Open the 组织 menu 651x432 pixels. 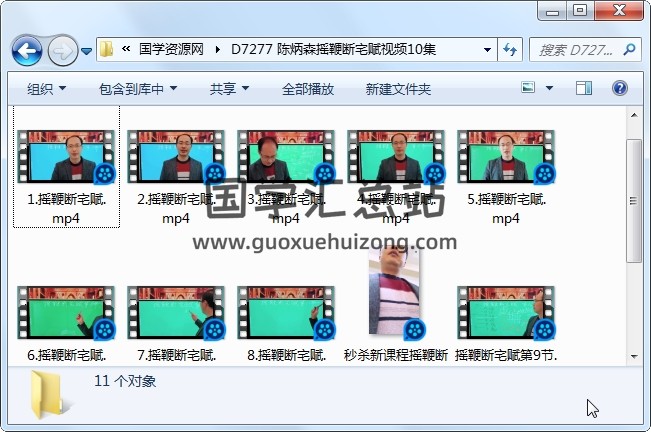46,88
